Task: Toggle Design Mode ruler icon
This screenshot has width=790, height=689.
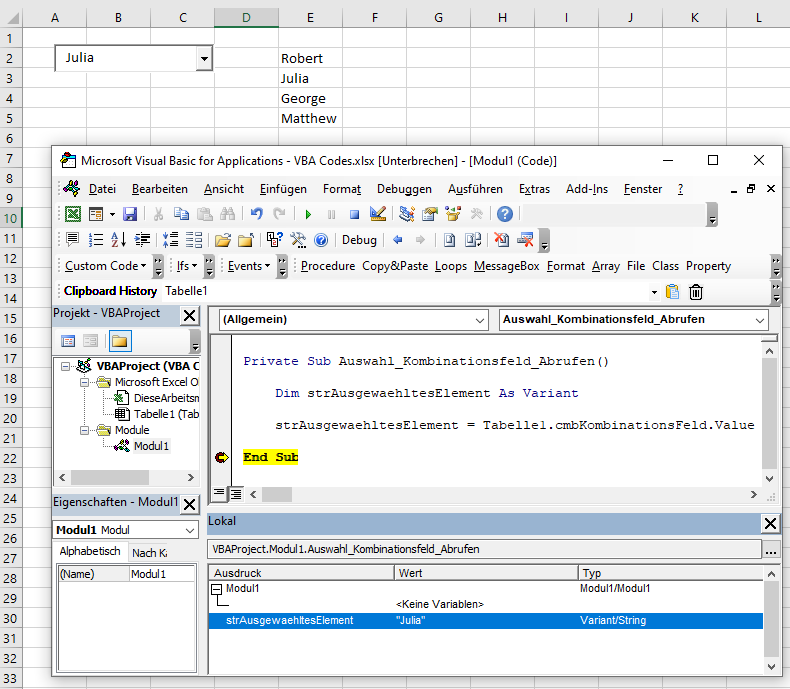Action: tap(377, 214)
